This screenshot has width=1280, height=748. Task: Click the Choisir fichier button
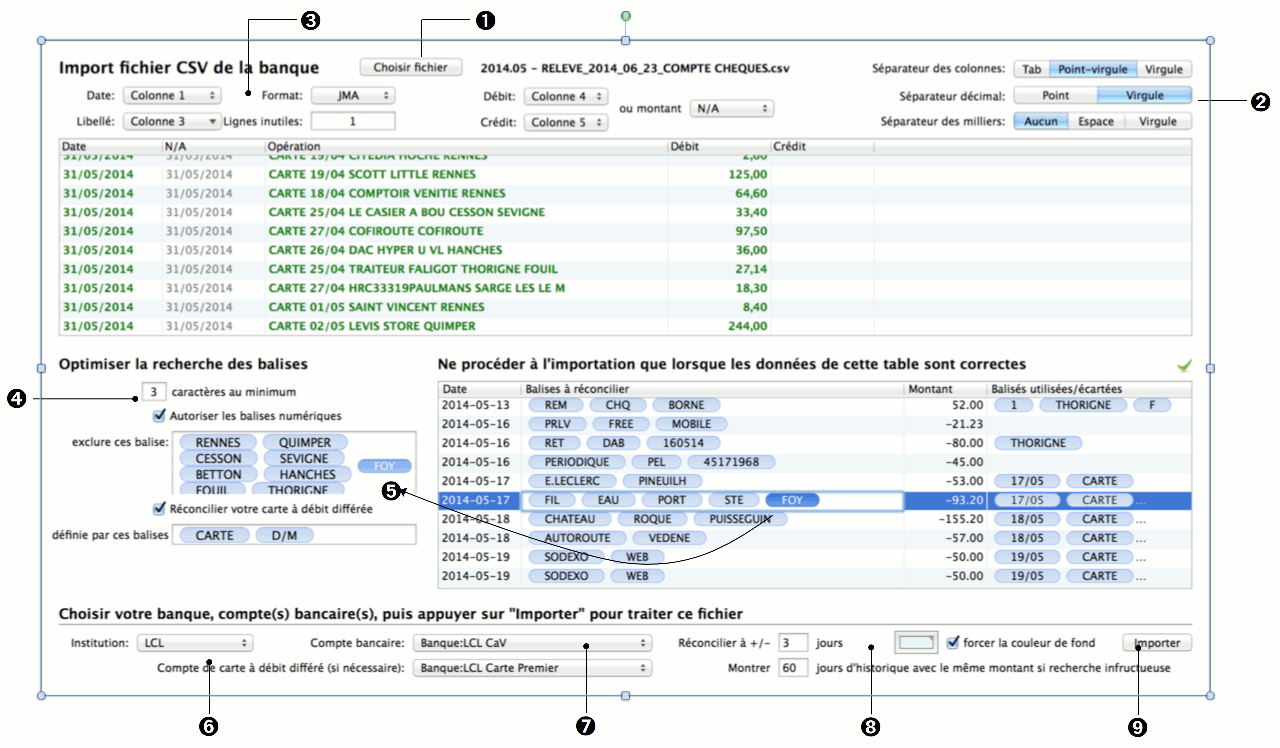[x=411, y=68]
